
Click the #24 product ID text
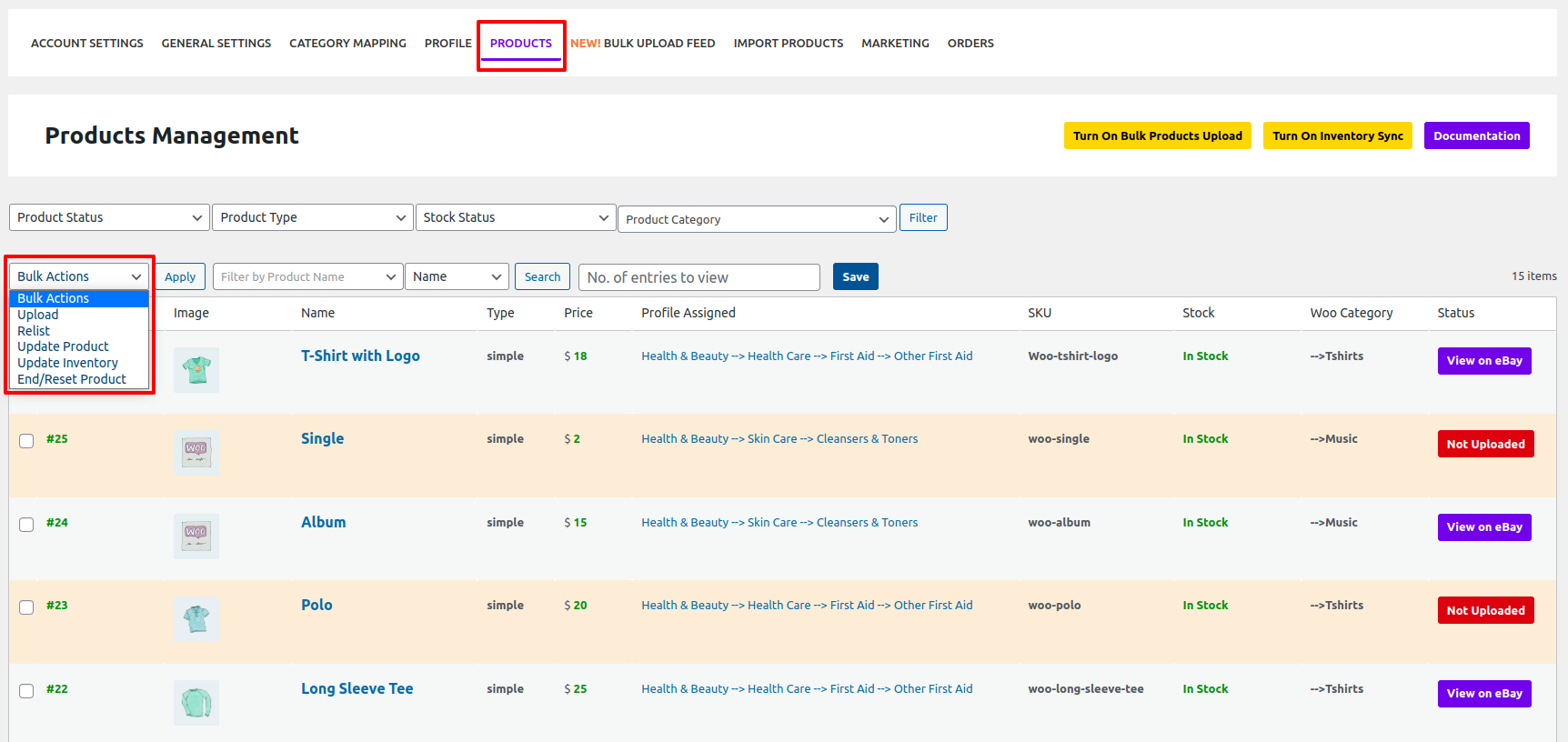coord(57,523)
